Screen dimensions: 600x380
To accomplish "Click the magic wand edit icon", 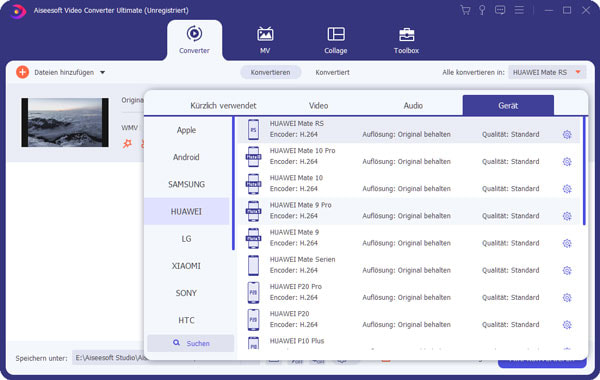I will [x=127, y=144].
